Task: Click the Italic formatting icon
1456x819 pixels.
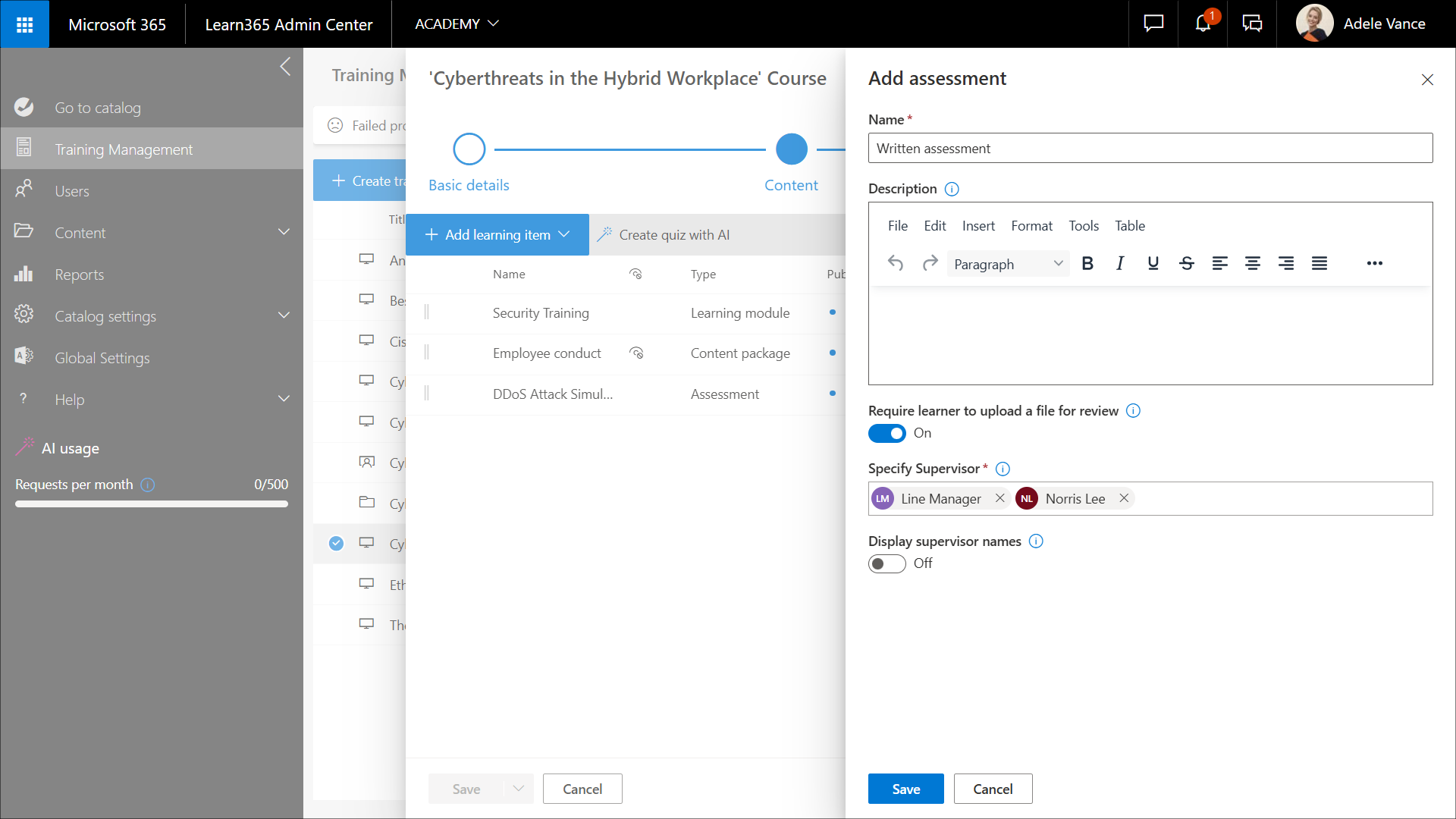Action: click(x=1120, y=263)
